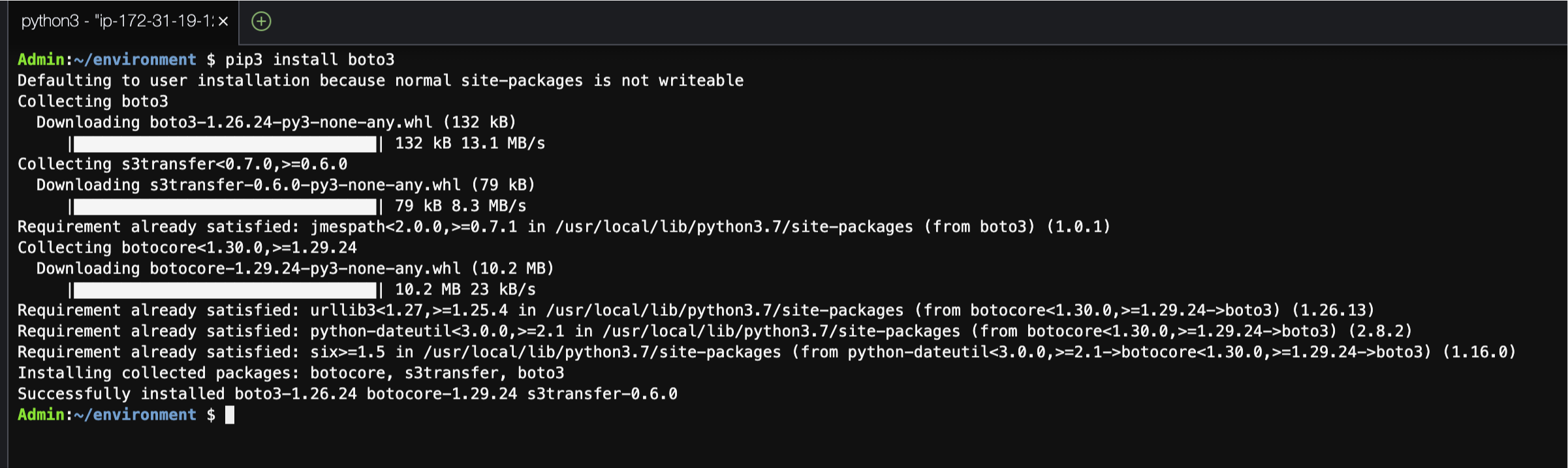Click the "Defaulting to user installation" message
This screenshot has width=1568, height=468.
click(380, 81)
